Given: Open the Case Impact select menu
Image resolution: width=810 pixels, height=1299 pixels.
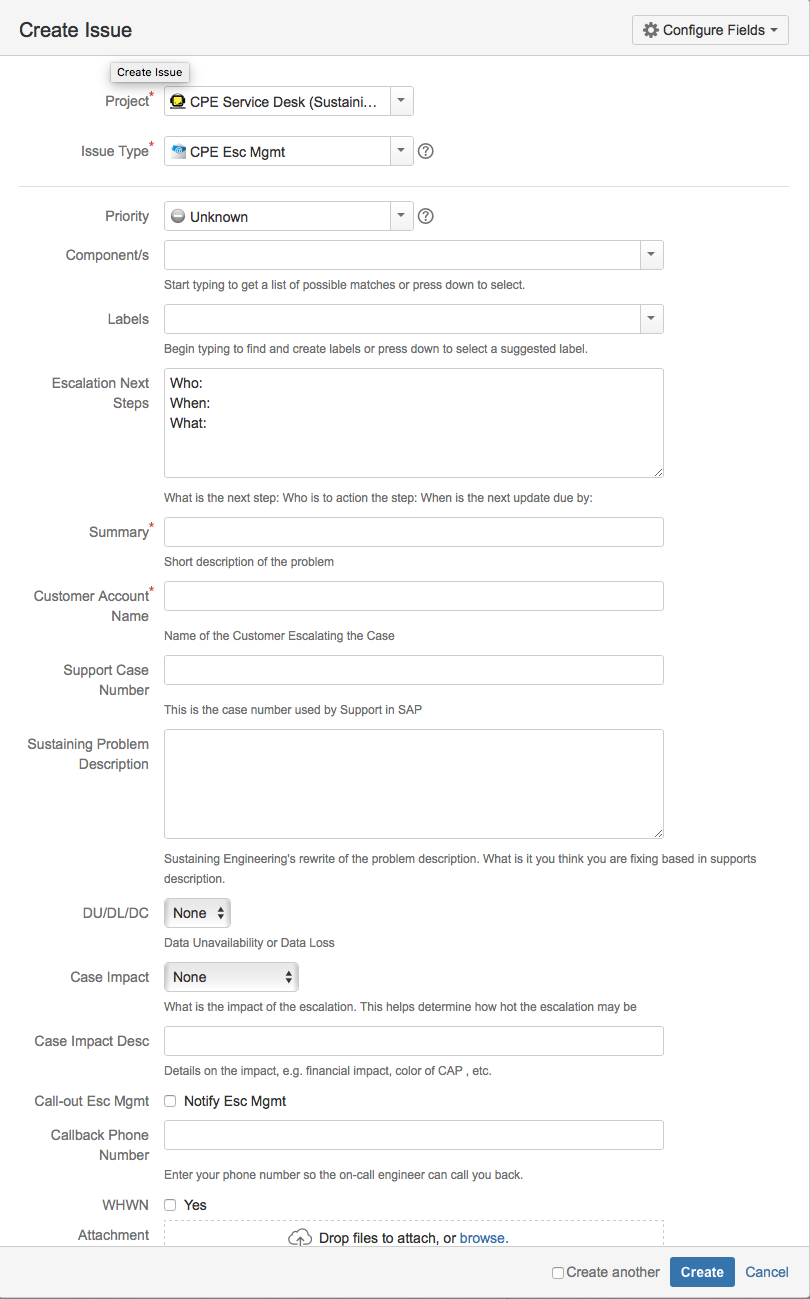Looking at the screenshot, I should tap(231, 977).
